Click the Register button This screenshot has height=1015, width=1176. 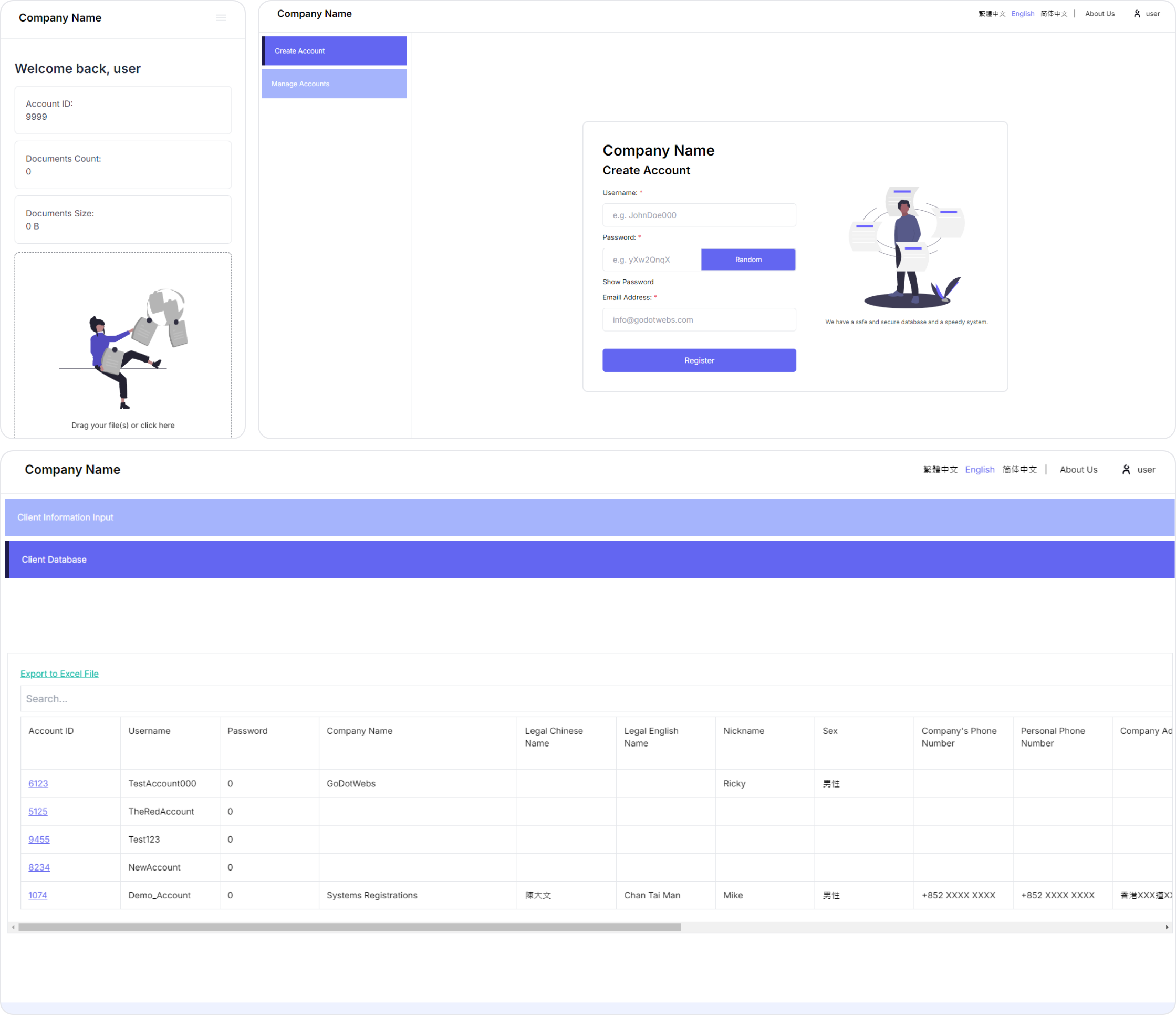(x=699, y=360)
